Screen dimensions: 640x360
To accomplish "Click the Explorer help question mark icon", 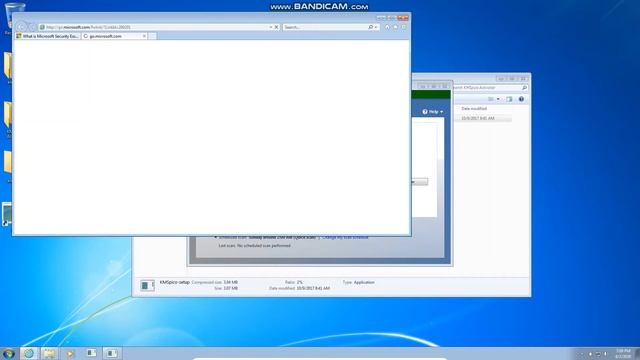I will click(x=521, y=99).
